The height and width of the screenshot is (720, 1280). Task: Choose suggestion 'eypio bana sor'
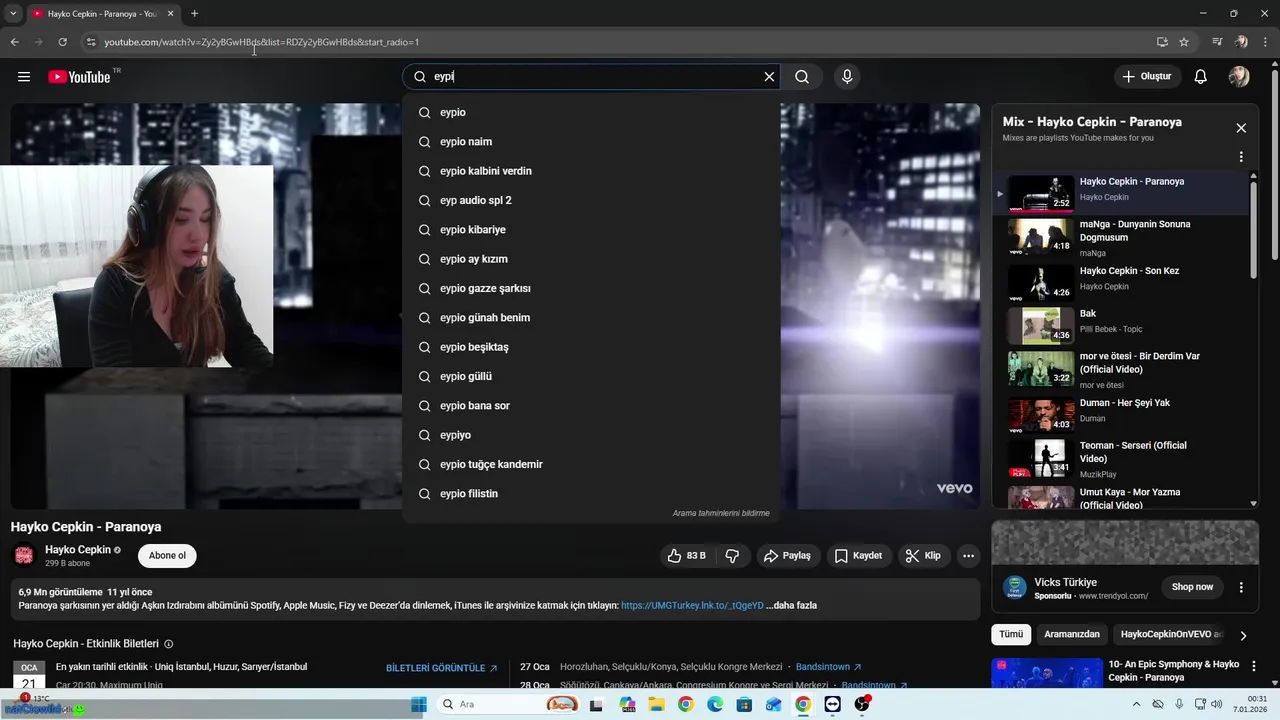[x=591, y=406]
